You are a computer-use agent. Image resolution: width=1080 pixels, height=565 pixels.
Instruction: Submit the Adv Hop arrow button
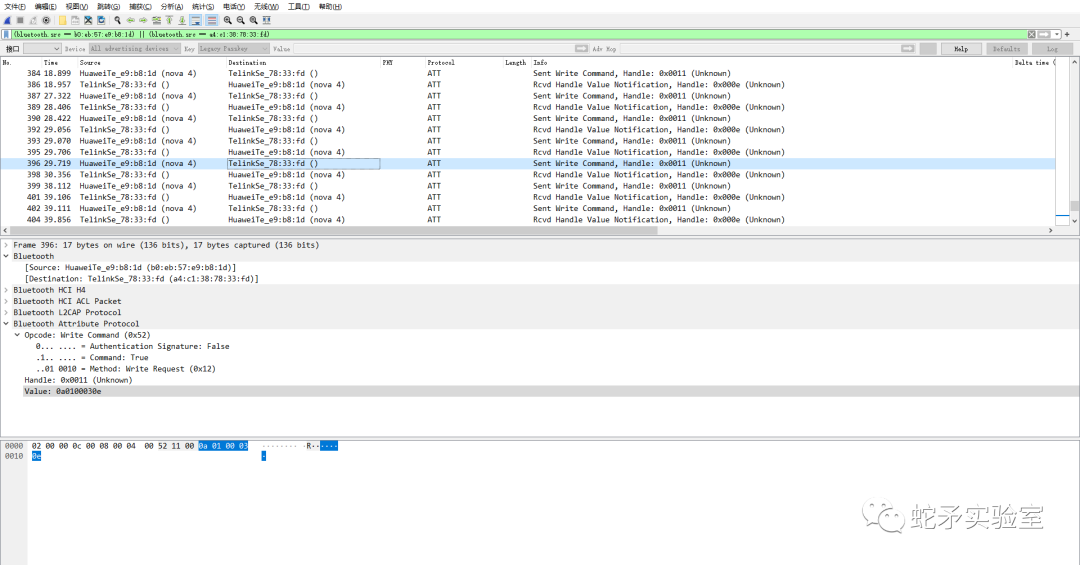tap(908, 49)
